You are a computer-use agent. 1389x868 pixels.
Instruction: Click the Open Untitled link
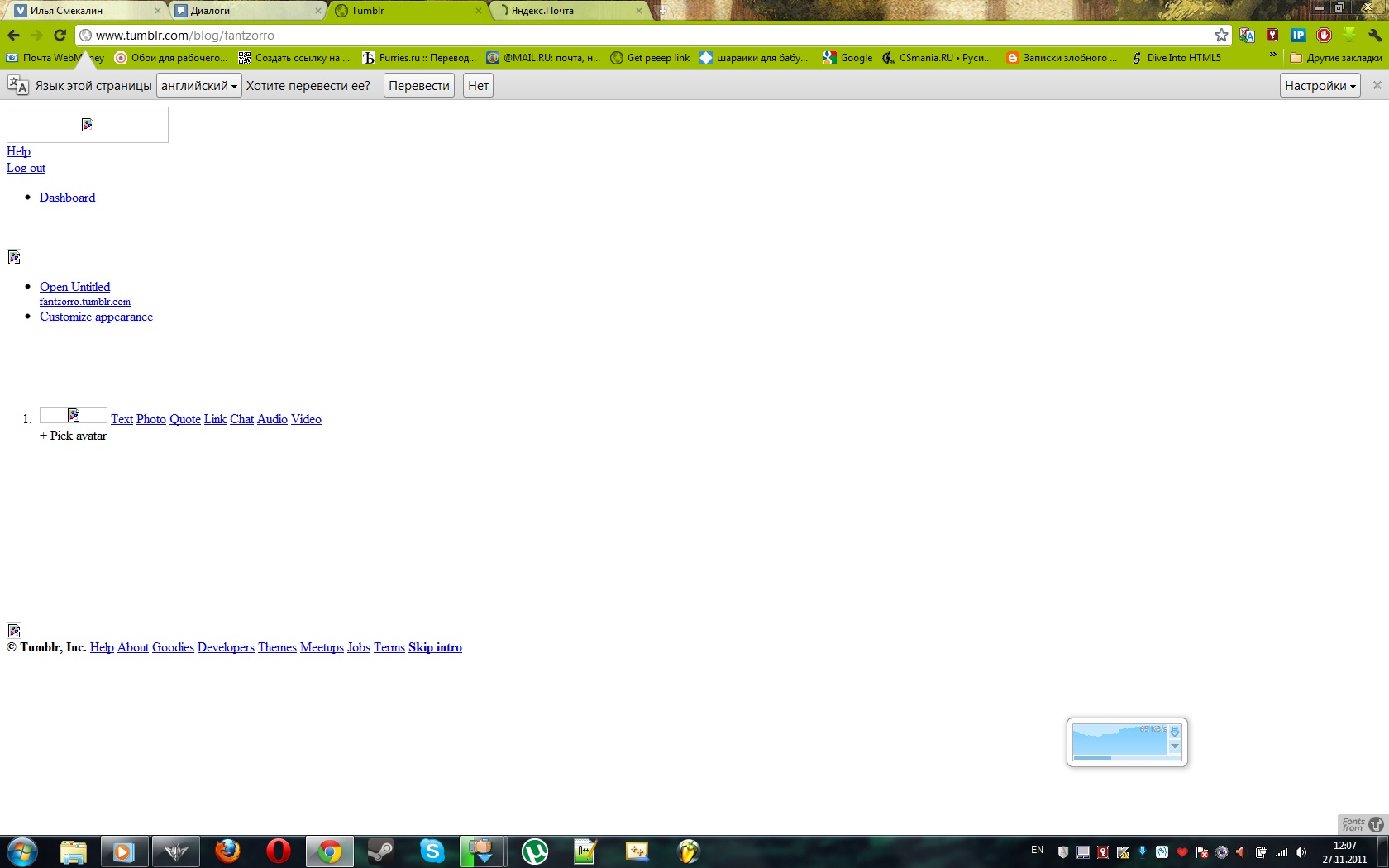74,287
